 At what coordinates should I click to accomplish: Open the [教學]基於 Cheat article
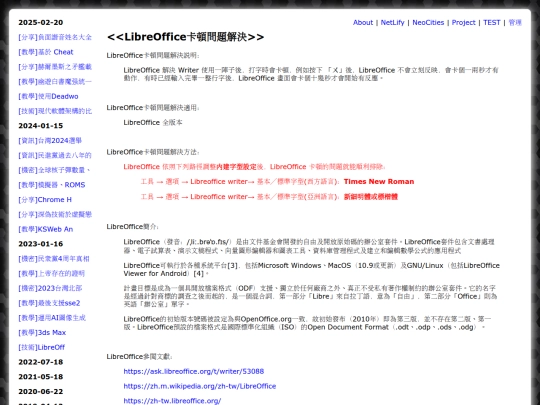(x=46, y=52)
